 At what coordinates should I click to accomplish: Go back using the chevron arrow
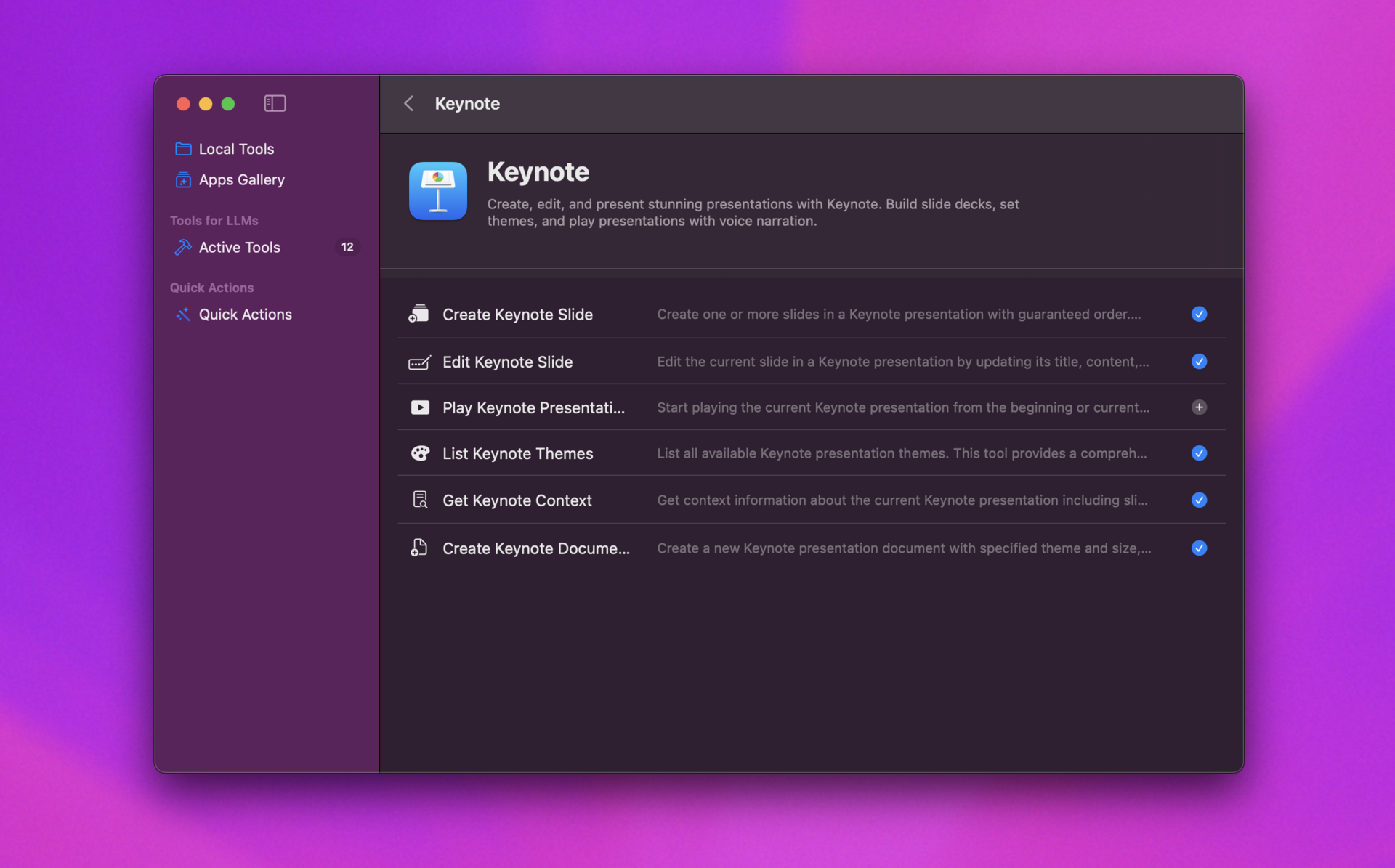click(x=409, y=103)
